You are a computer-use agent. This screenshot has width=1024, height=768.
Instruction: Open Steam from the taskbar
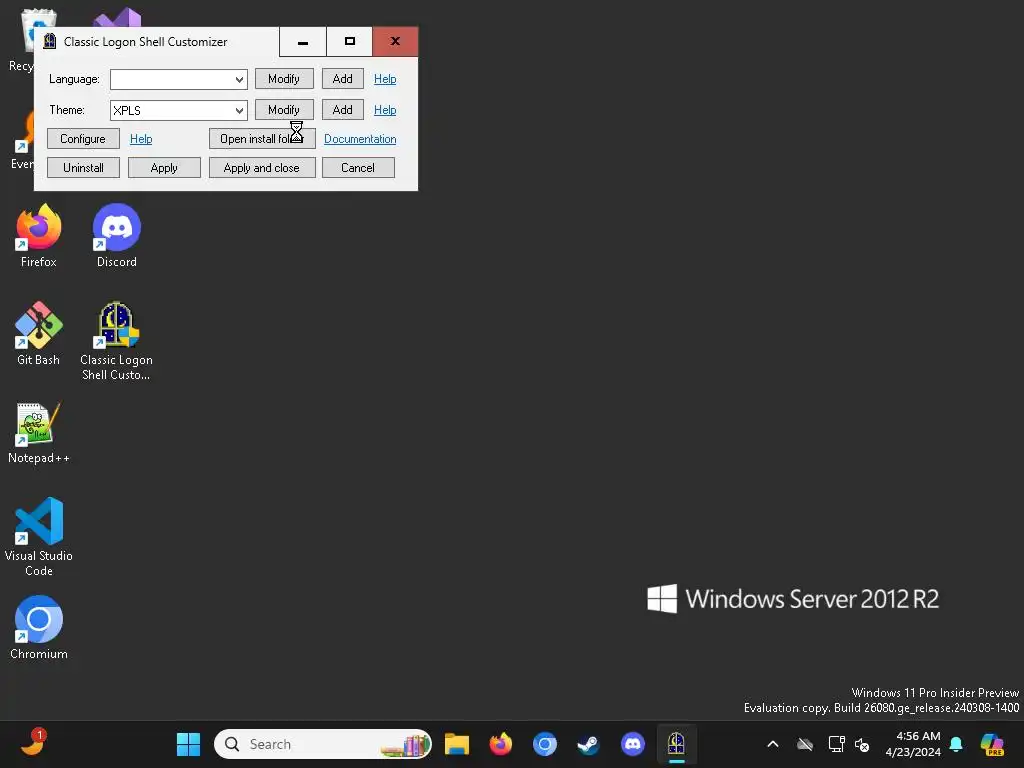coord(588,744)
